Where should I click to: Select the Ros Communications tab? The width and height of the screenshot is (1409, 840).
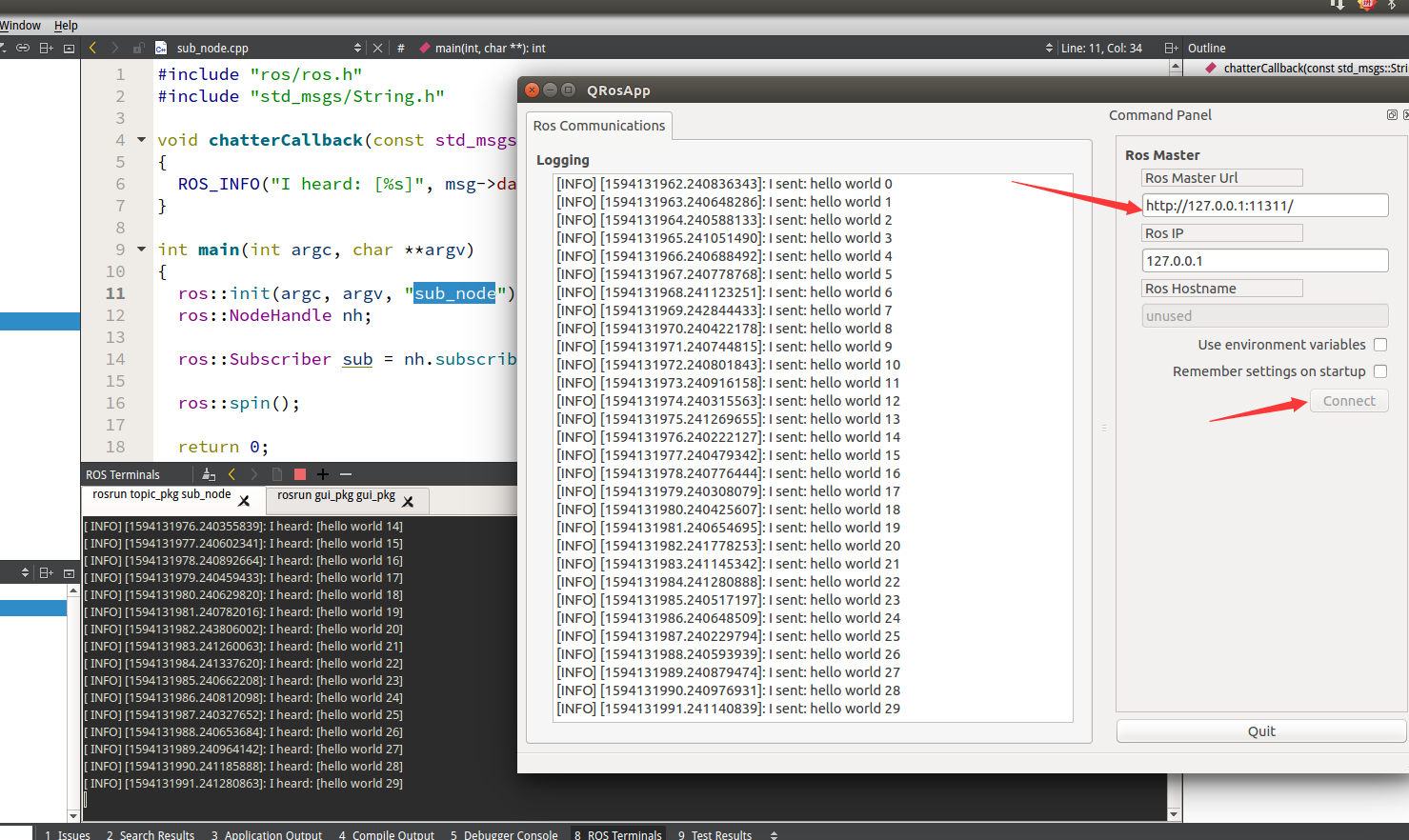coord(599,126)
